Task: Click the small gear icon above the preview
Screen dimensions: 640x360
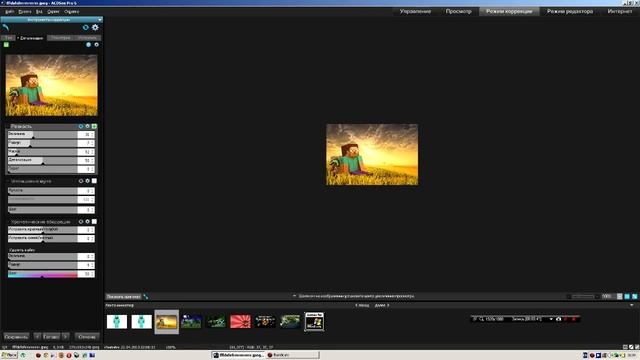Action: point(97,44)
